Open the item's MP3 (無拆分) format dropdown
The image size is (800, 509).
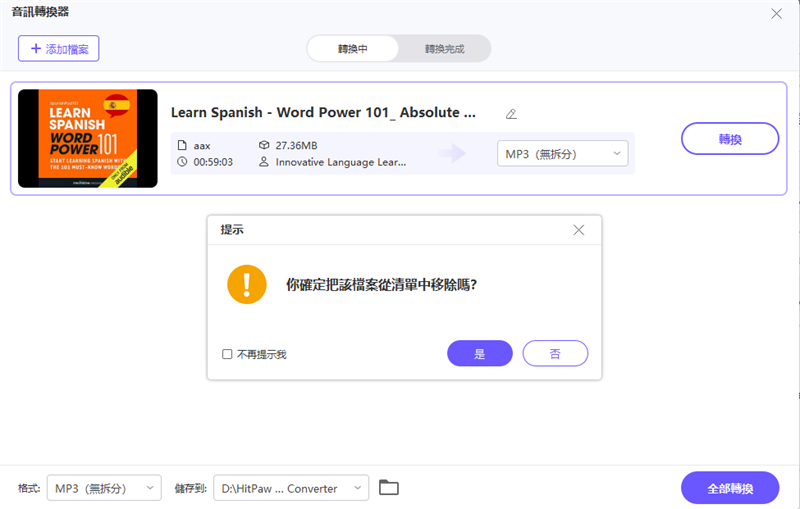click(x=562, y=154)
